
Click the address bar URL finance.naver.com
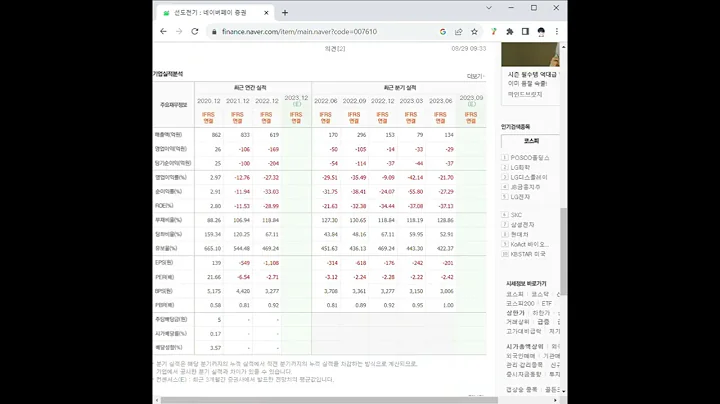tap(299, 32)
